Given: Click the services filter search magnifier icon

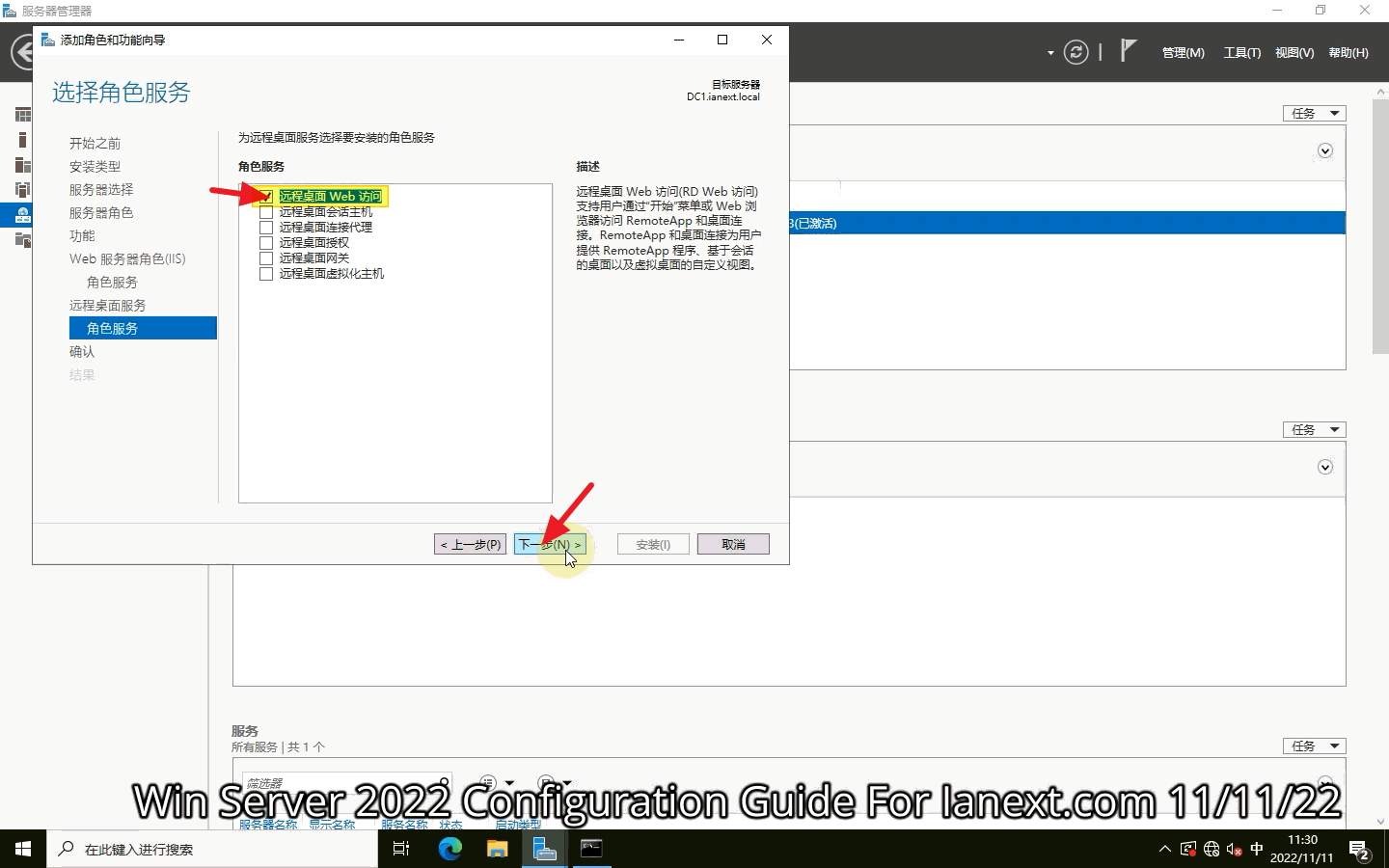Looking at the screenshot, I should [443, 782].
